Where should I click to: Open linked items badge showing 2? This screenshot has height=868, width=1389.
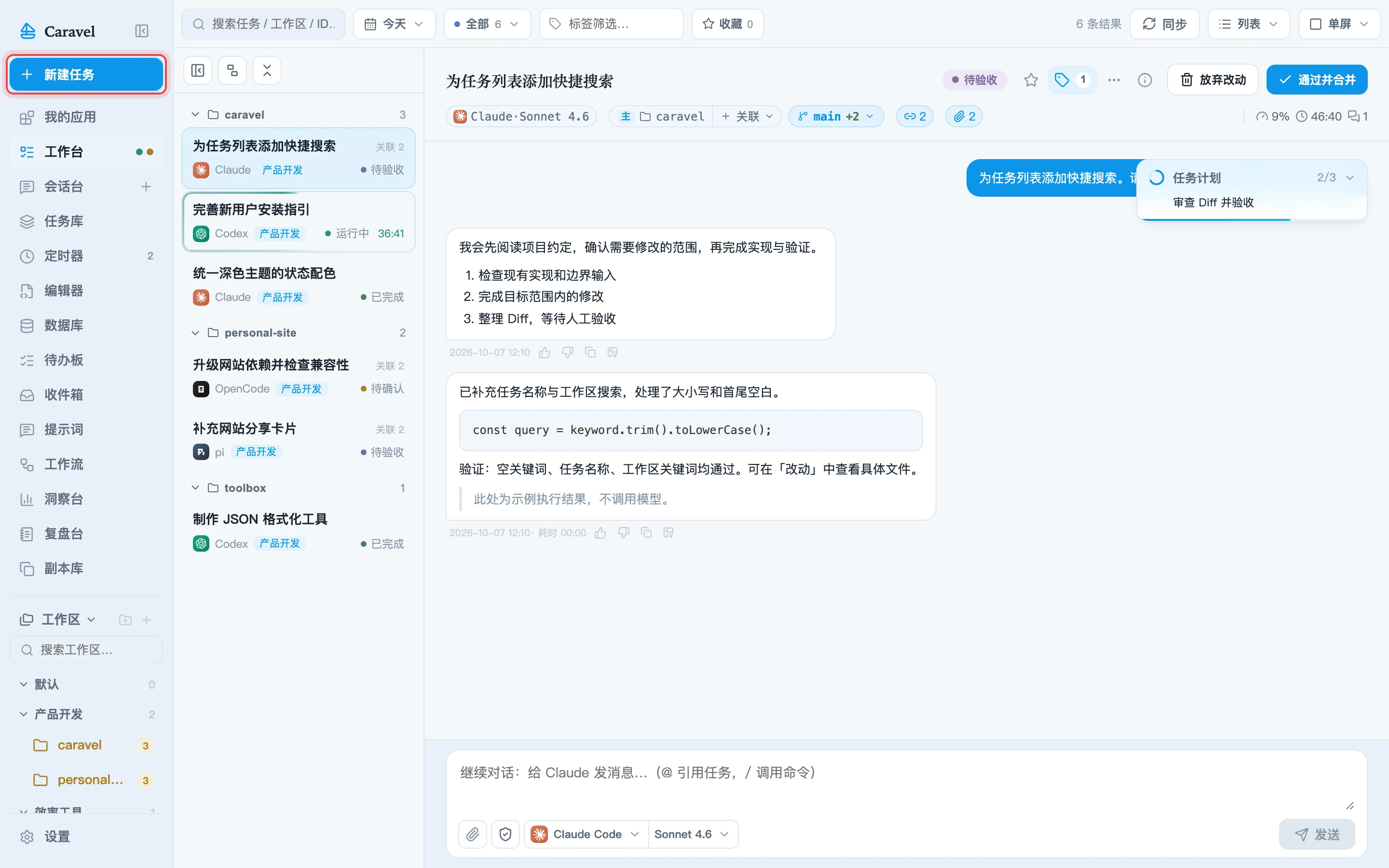pyautogui.click(x=914, y=117)
